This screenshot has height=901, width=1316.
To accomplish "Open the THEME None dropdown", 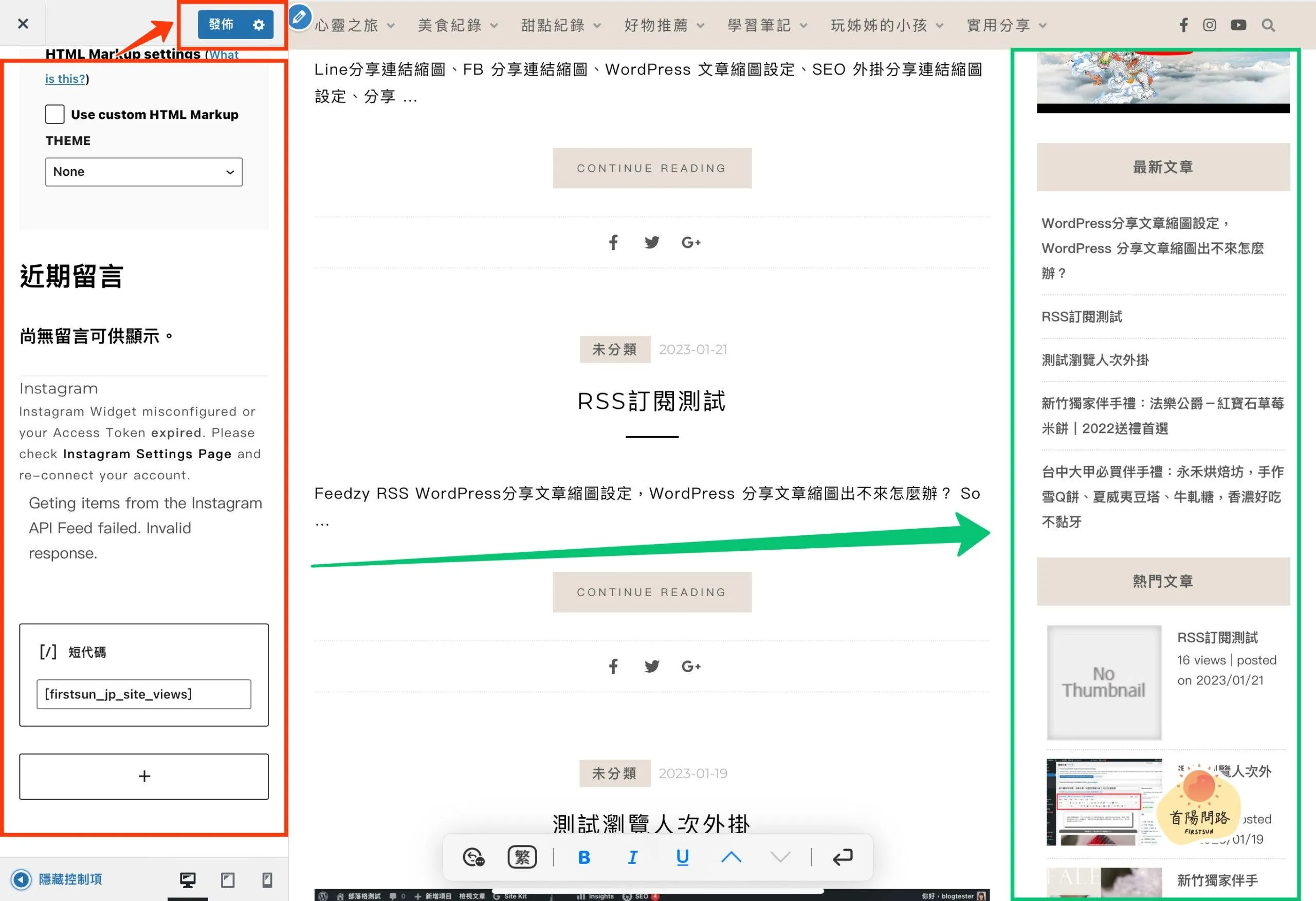I will (144, 172).
